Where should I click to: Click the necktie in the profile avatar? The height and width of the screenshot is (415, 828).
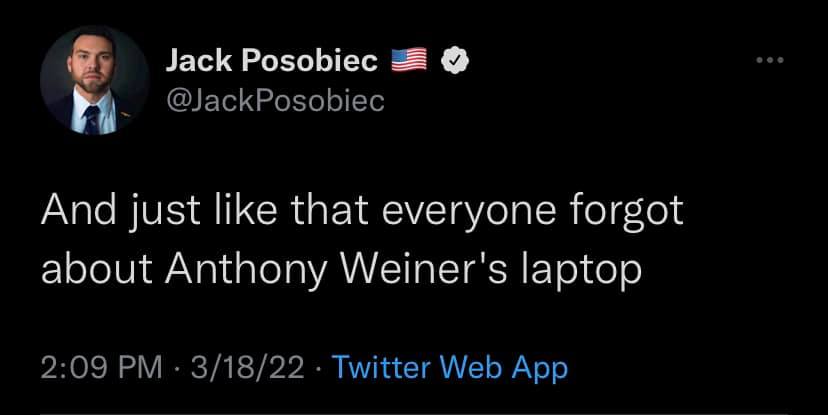92,119
